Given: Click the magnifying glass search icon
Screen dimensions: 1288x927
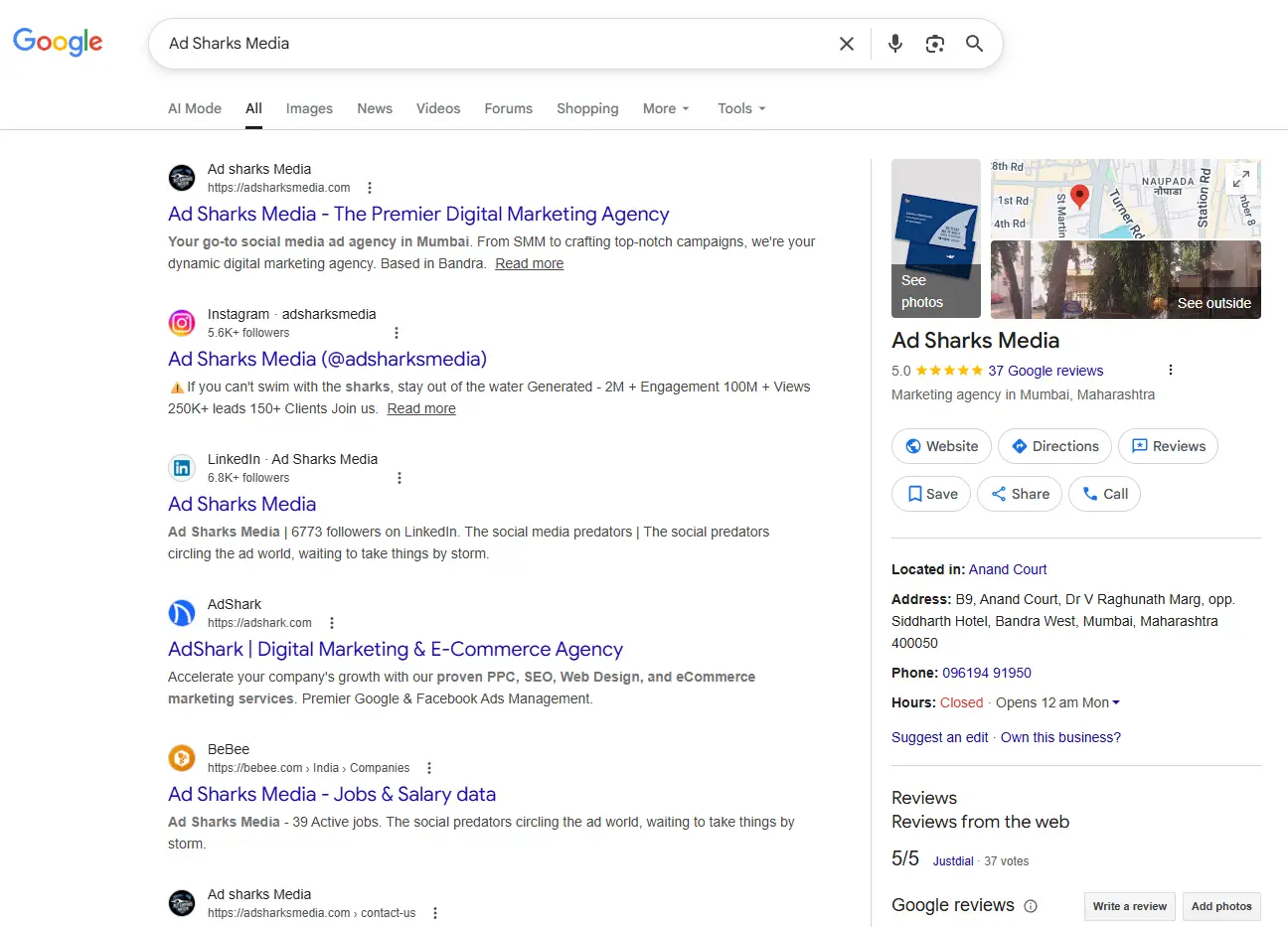Looking at the screenshot, I should pyautogui.click(x=974, y=44).
